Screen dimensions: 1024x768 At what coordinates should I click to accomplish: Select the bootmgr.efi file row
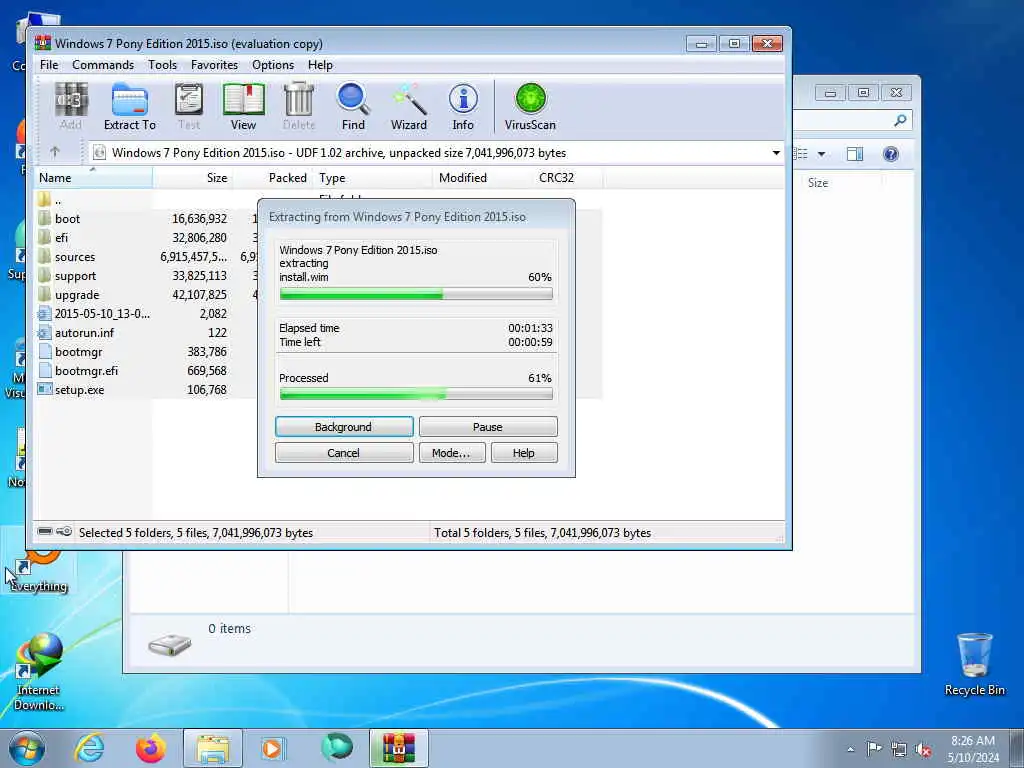[x=146, y=370]
